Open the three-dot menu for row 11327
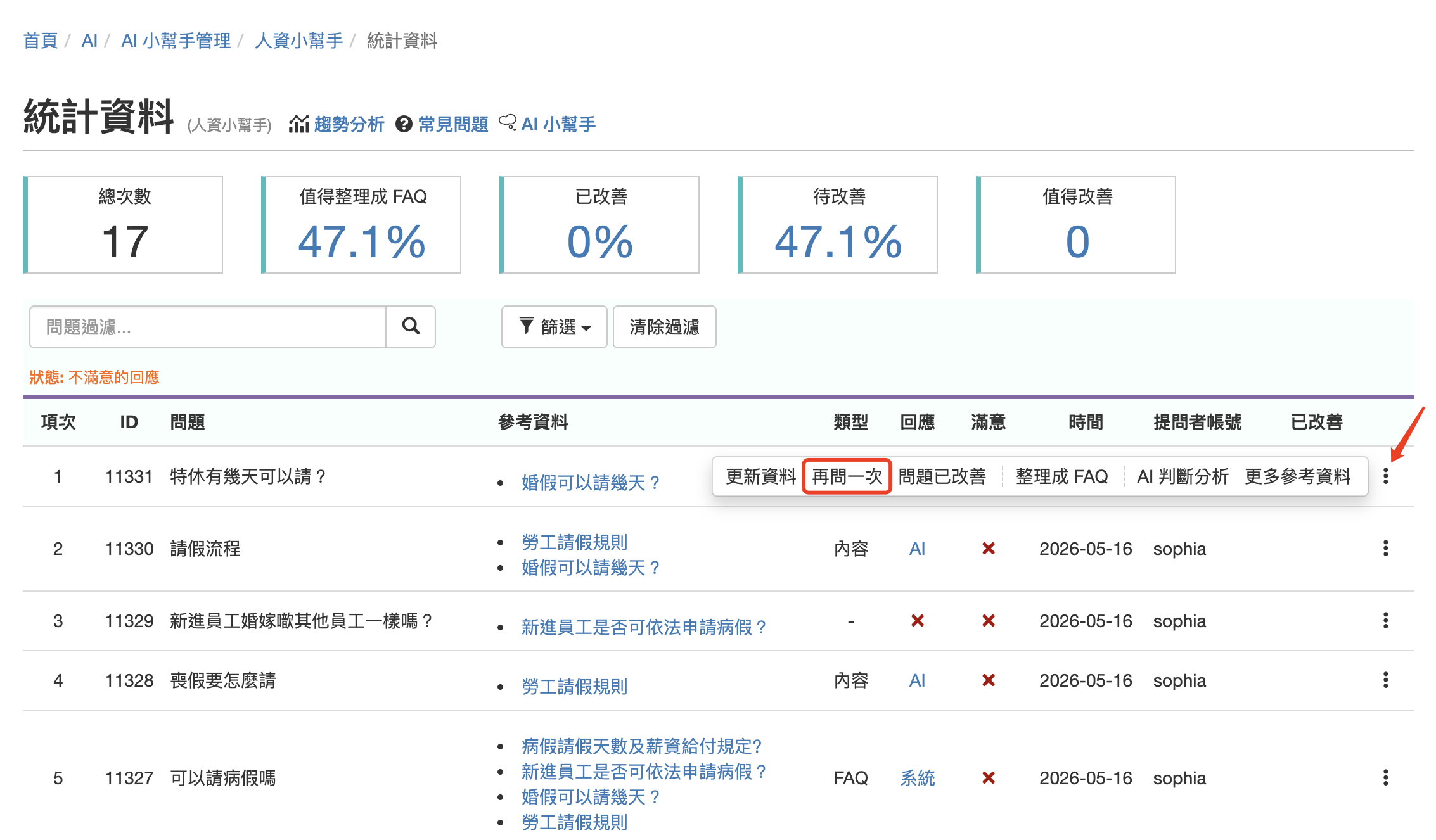This screenshot has height=840, width=1436. (1385, 778)
